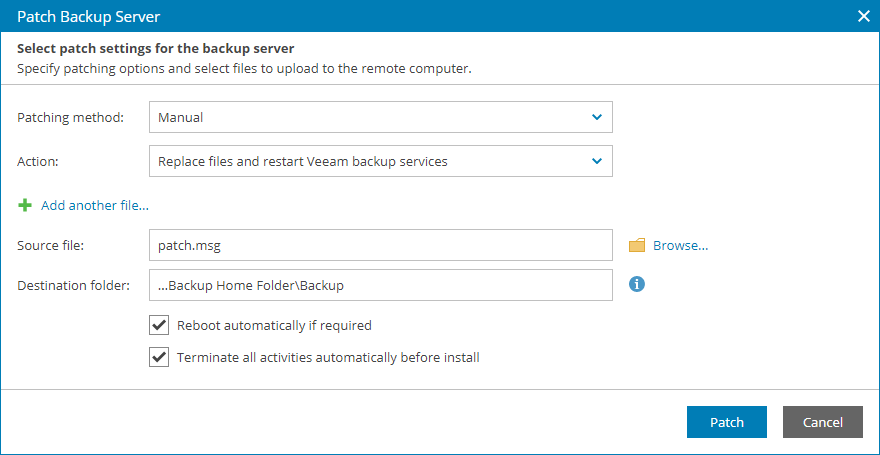Open the Action dropdown
This screenshot has height=455, width=880.
(x=381, y=161)
